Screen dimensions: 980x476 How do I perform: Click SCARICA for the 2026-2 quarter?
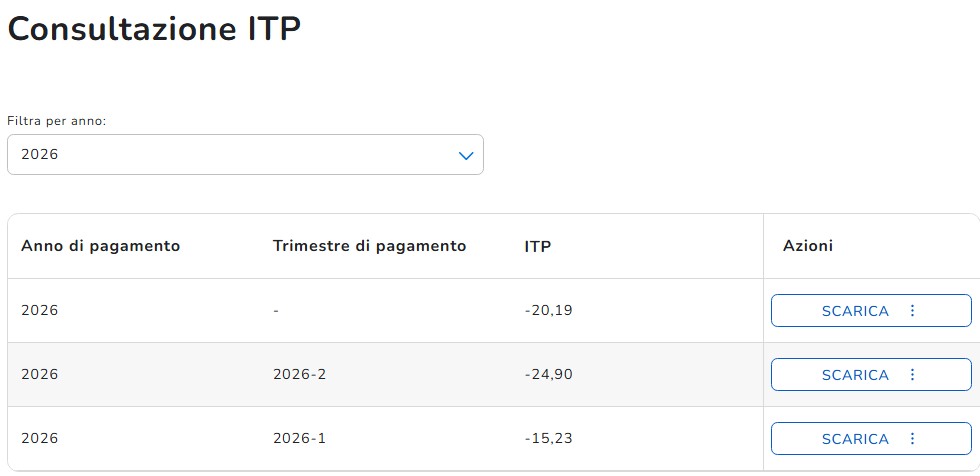(855, 374)
